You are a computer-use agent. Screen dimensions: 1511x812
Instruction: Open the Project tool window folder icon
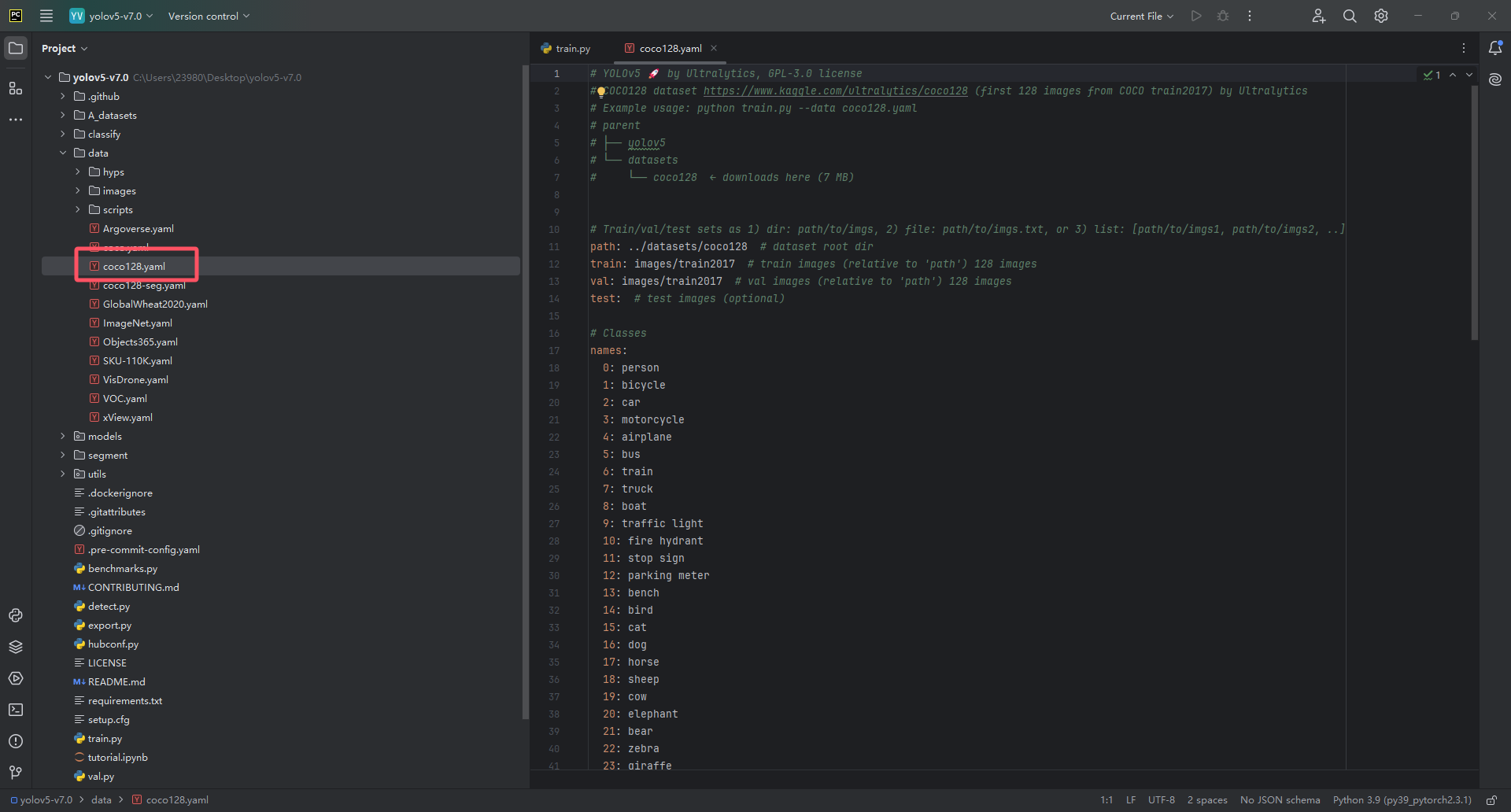click(16, 48)
